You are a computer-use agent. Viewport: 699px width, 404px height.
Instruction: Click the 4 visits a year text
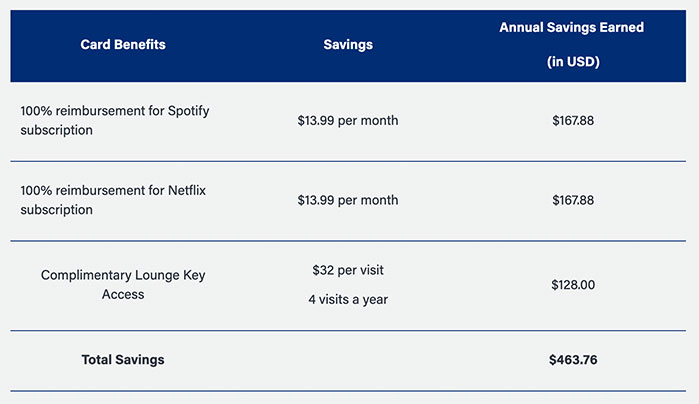tap(348, 299)
